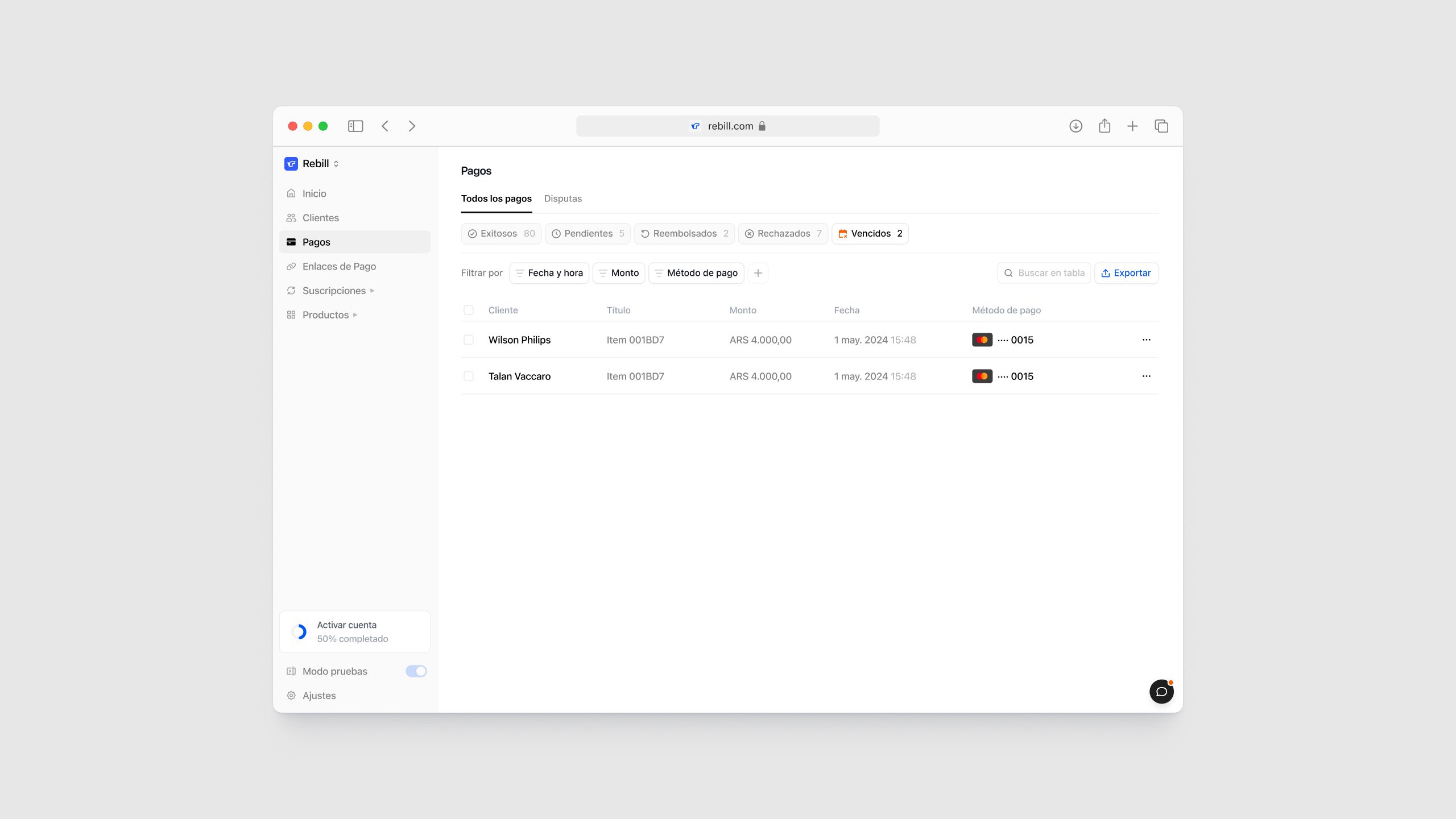Select the Rechazados status filter
The height and width of the screenshot is (819, 1456).
pyautogui.click(x=783, y=233)
